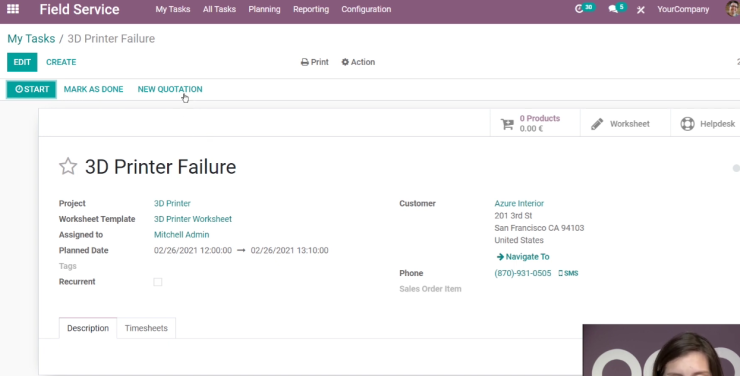Screen dimensions: 740x376
Task: Go back to My Tasks breadcrumb
Action: point(31,39)
